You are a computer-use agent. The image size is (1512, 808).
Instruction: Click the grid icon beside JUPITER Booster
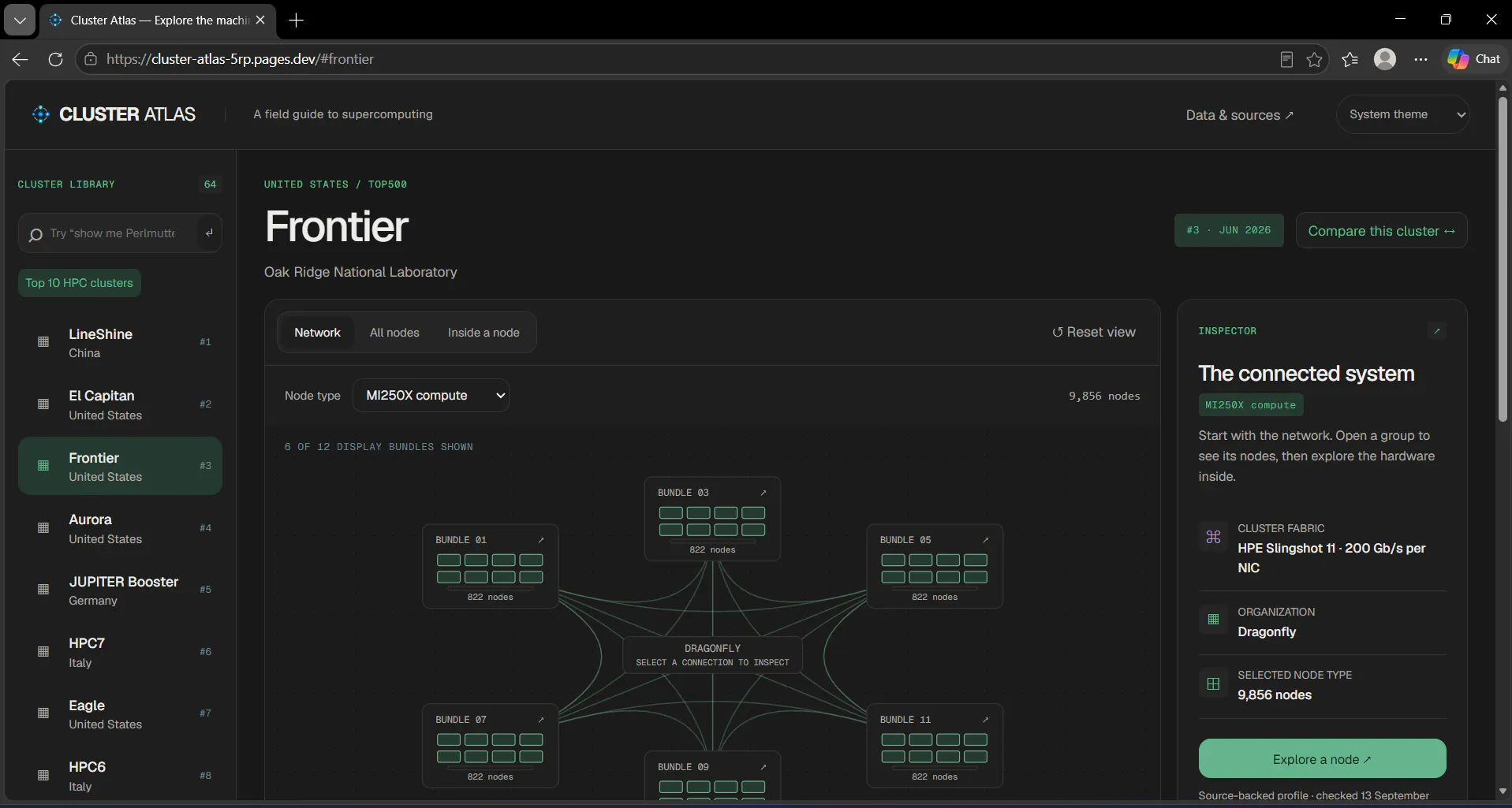click(43, 590)
